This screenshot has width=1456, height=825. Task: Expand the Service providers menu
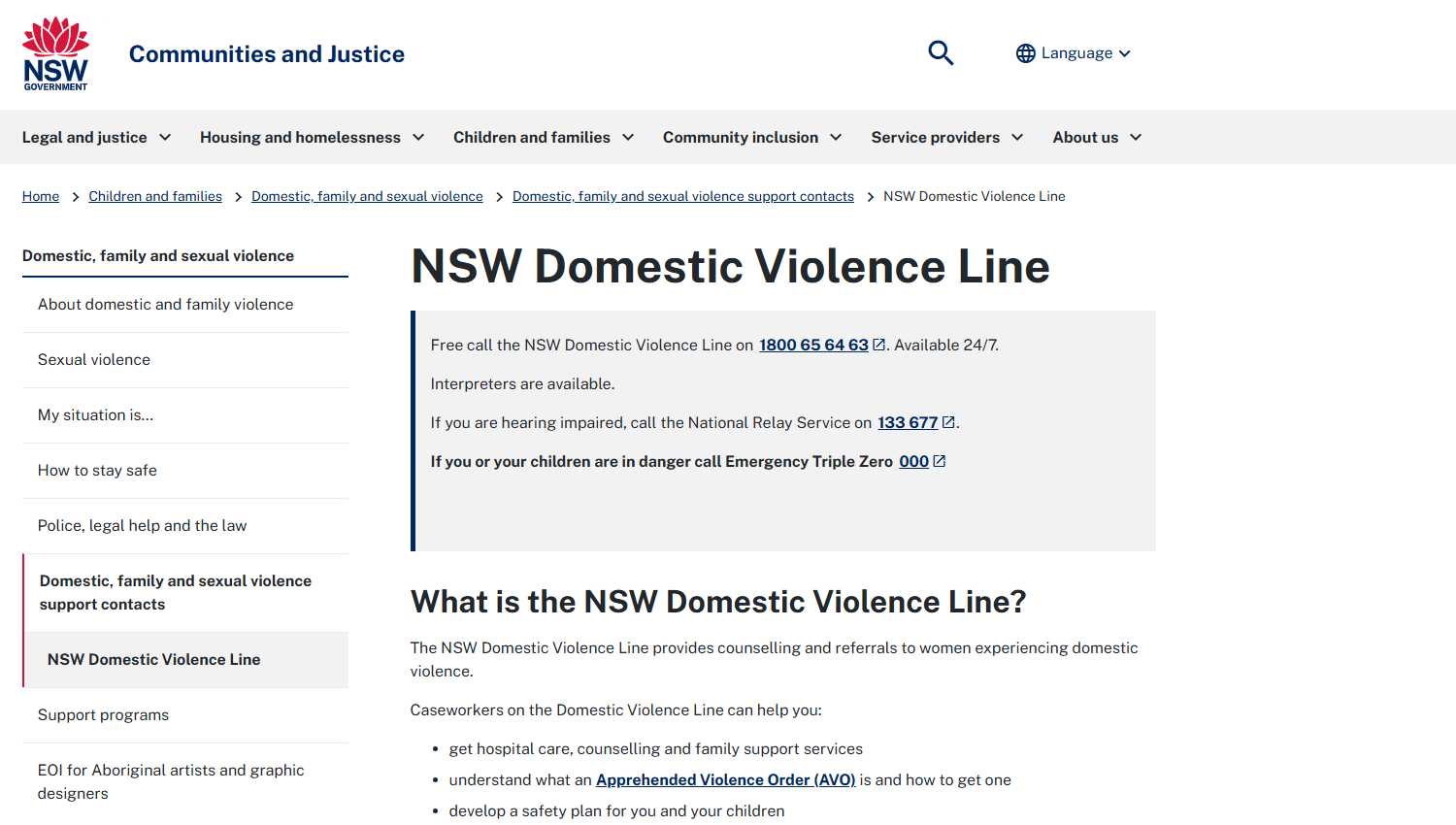(947, 137)
